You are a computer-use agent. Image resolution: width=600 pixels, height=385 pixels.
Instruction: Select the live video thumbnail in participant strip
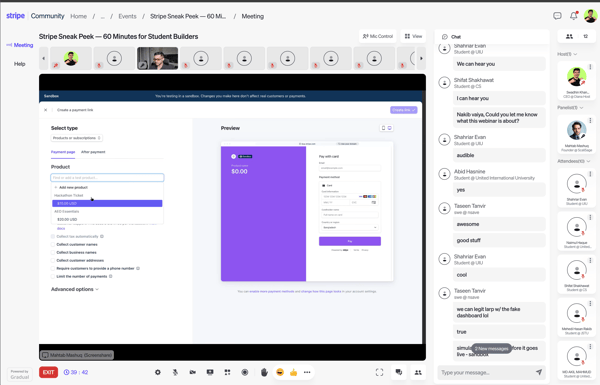tap(158, 58)
